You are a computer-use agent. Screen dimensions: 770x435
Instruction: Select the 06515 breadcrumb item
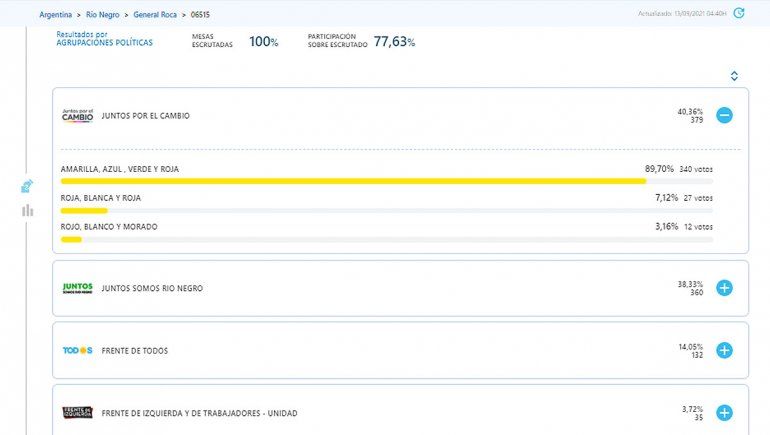[x=200, y=15]
